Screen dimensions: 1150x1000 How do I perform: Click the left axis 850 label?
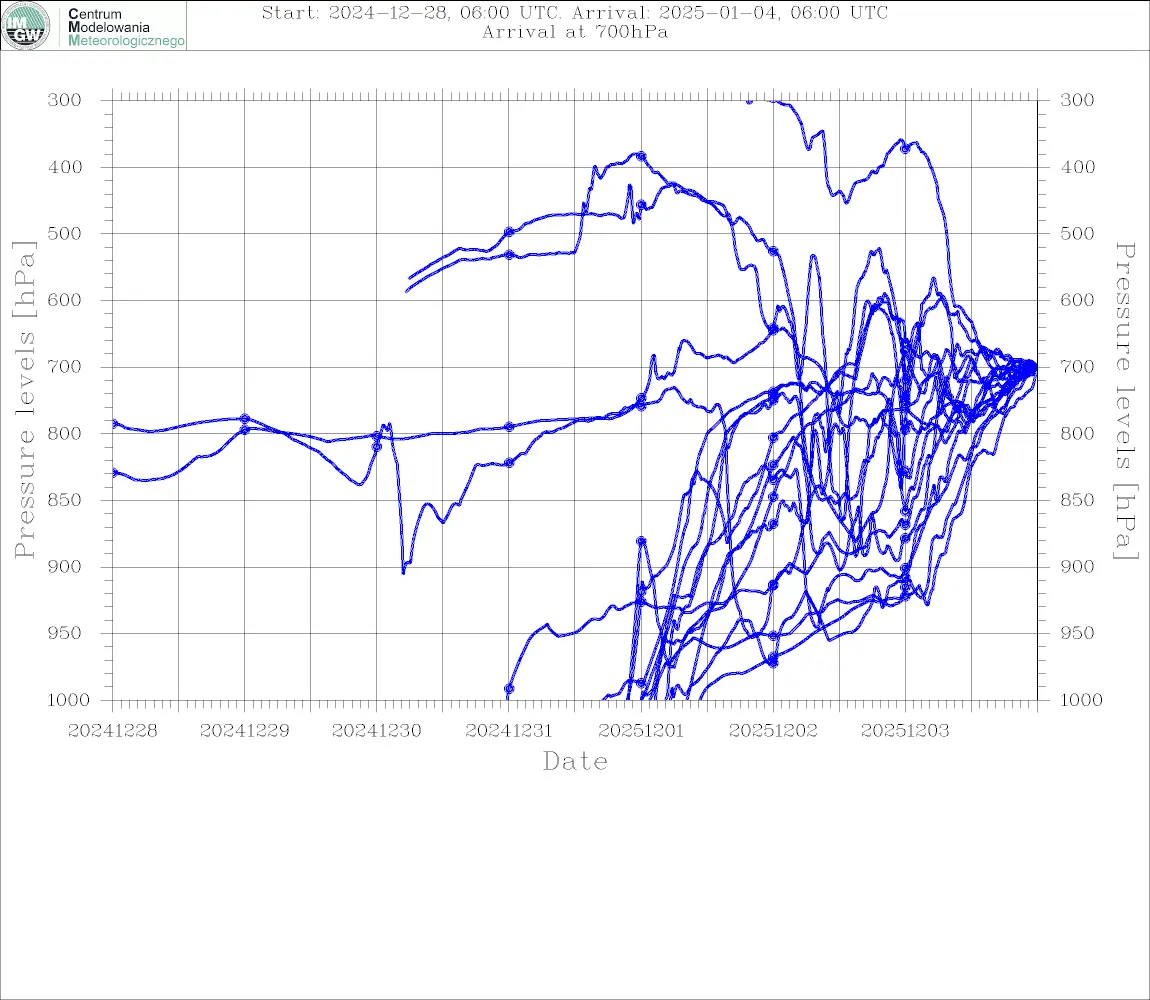(65, 500)
